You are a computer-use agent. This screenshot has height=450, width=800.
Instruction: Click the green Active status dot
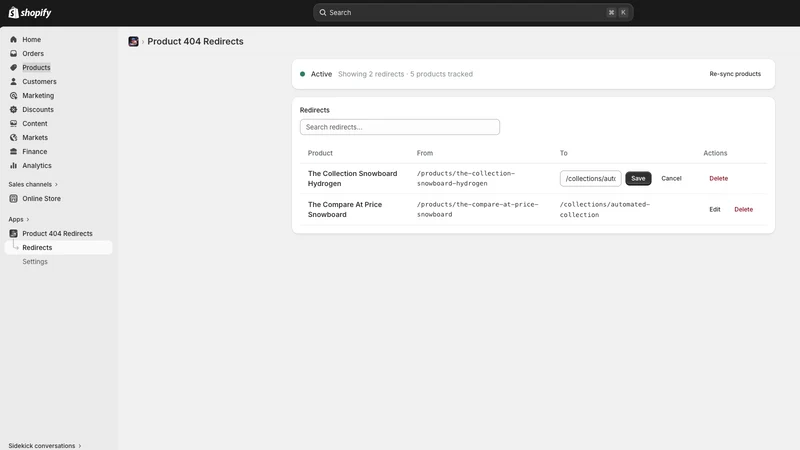click(x=303, y=74)
